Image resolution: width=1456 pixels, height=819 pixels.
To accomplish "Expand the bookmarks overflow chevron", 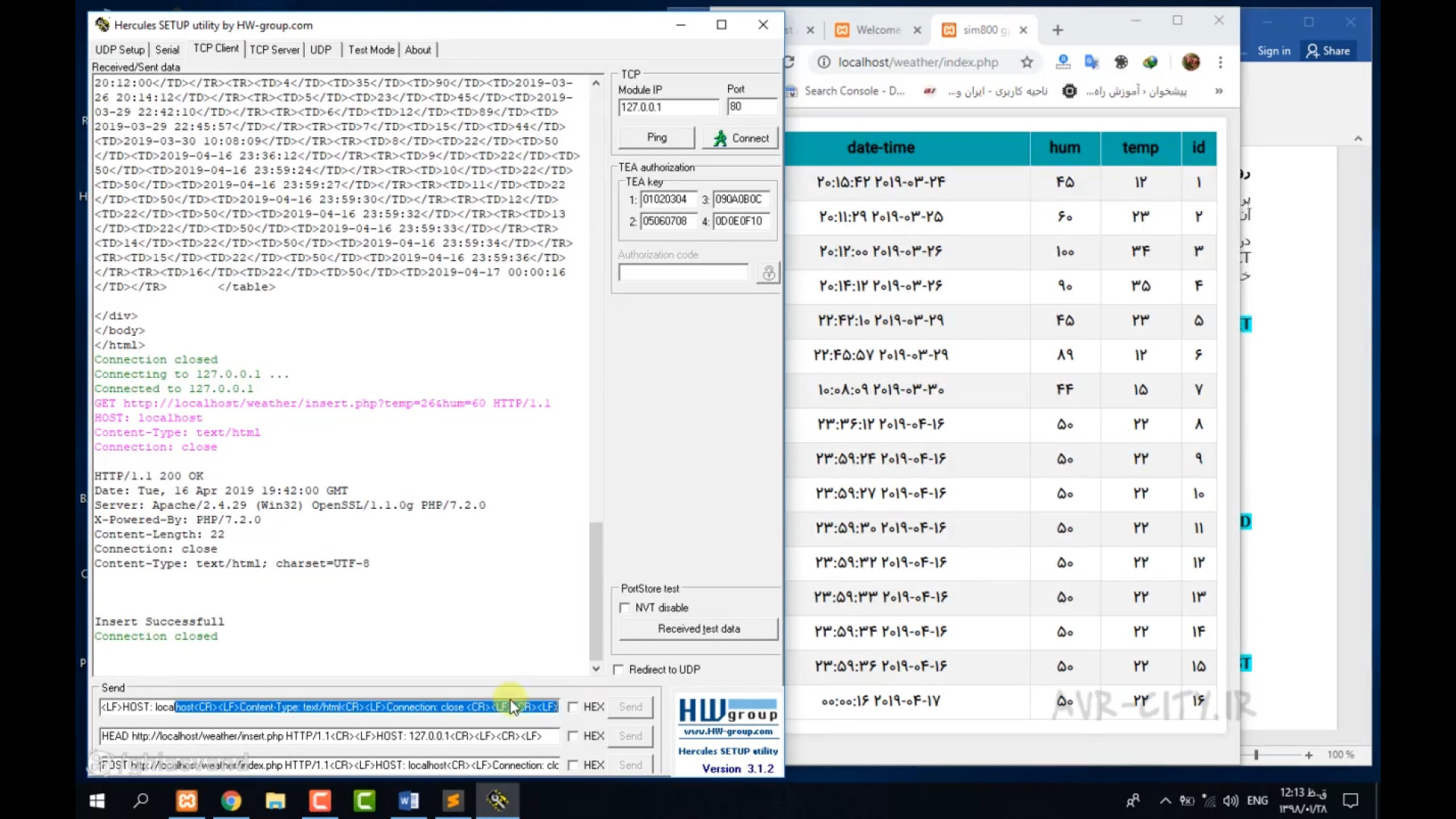I will [1219, 91].
